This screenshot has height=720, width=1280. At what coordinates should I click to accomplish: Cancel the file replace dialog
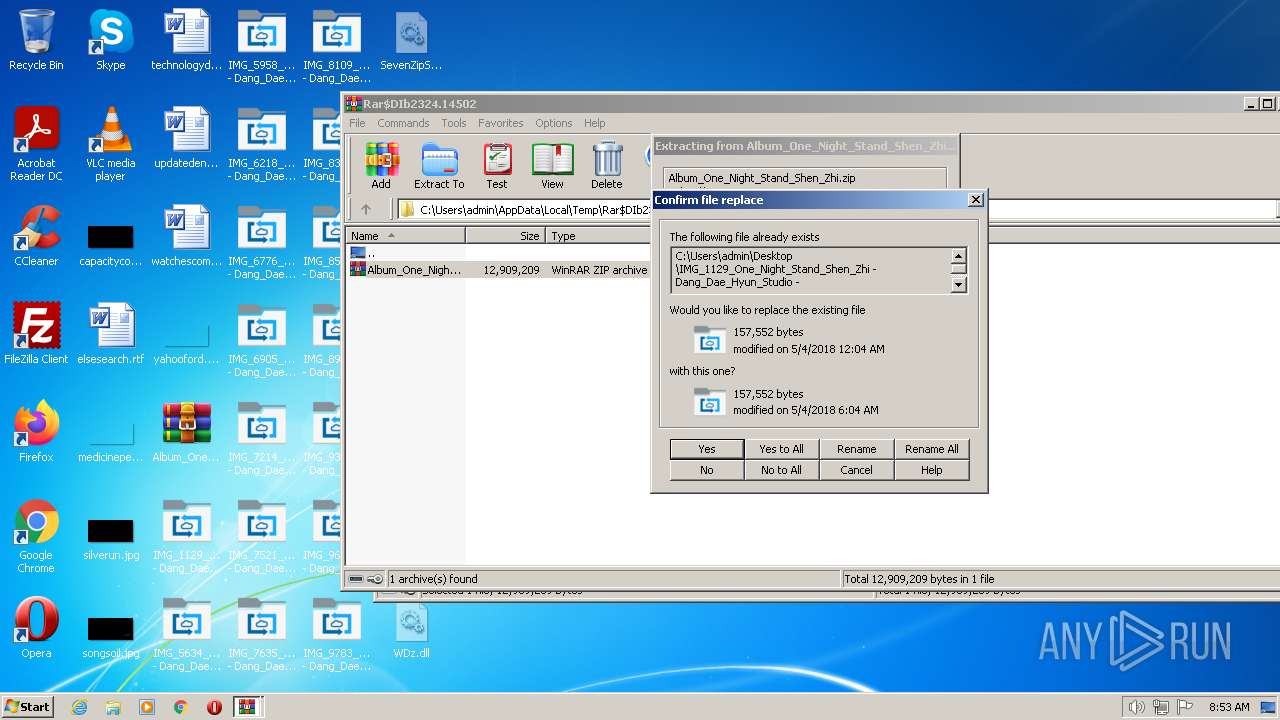tap(856, 470)
